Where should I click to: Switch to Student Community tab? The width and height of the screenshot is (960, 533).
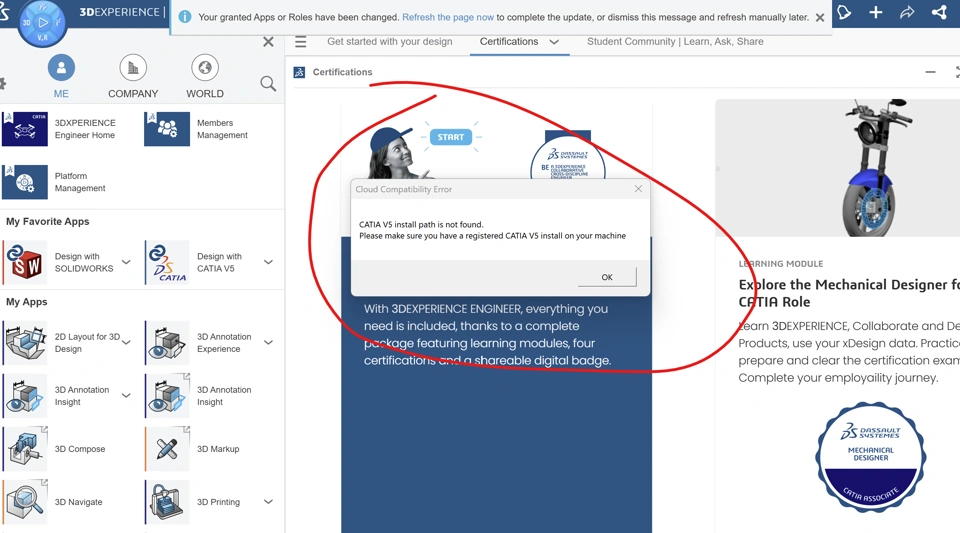[675, 42]
